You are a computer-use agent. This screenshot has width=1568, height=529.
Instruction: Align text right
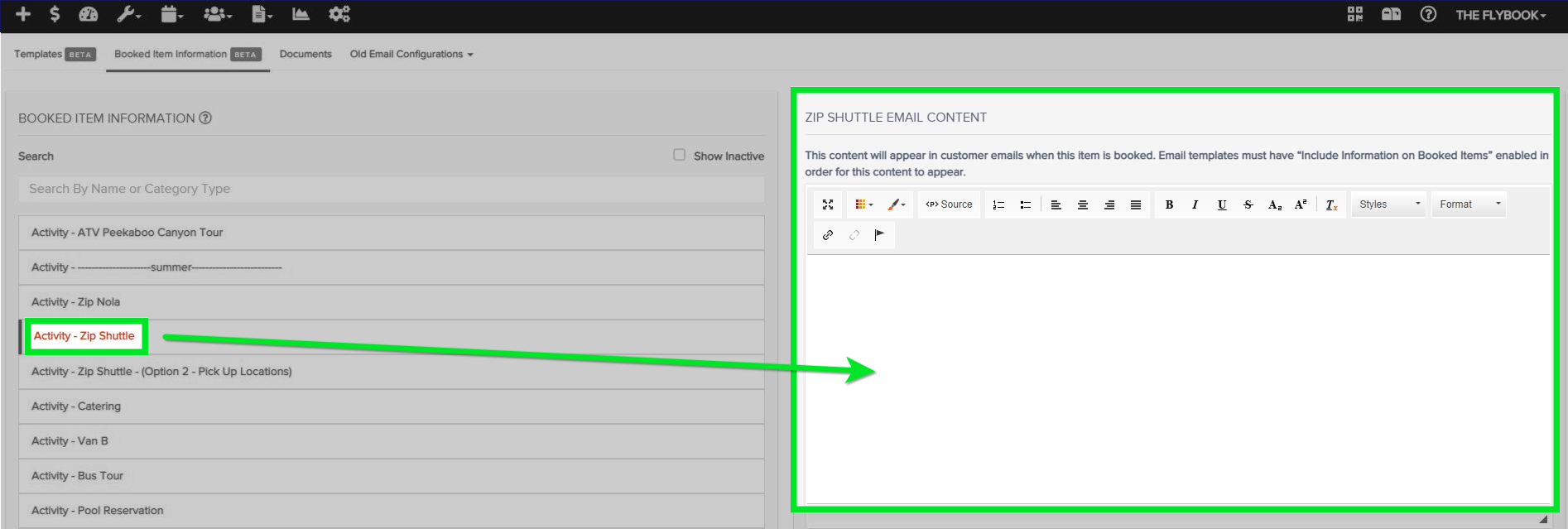point(1109,204)
